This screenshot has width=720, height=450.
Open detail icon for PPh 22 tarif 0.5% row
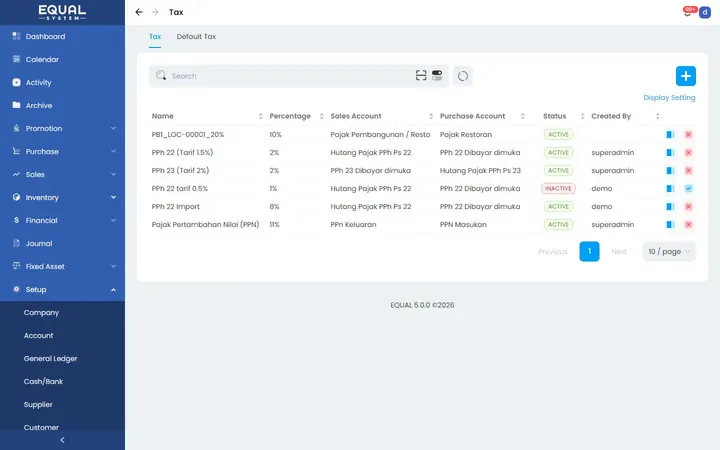(x=670, y=188)
